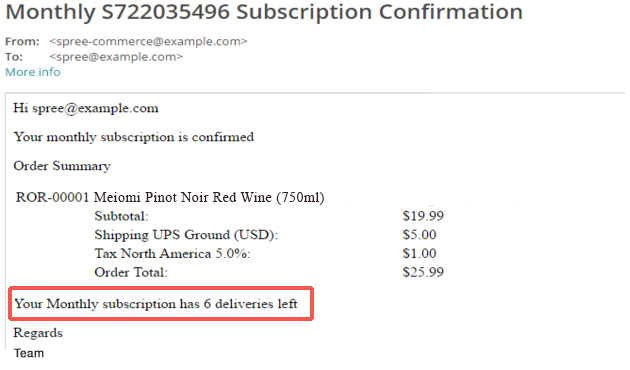Click Tax North America 5.0% label
The height and width of the screenshot is (370, 630).
(x=172, y=253)
